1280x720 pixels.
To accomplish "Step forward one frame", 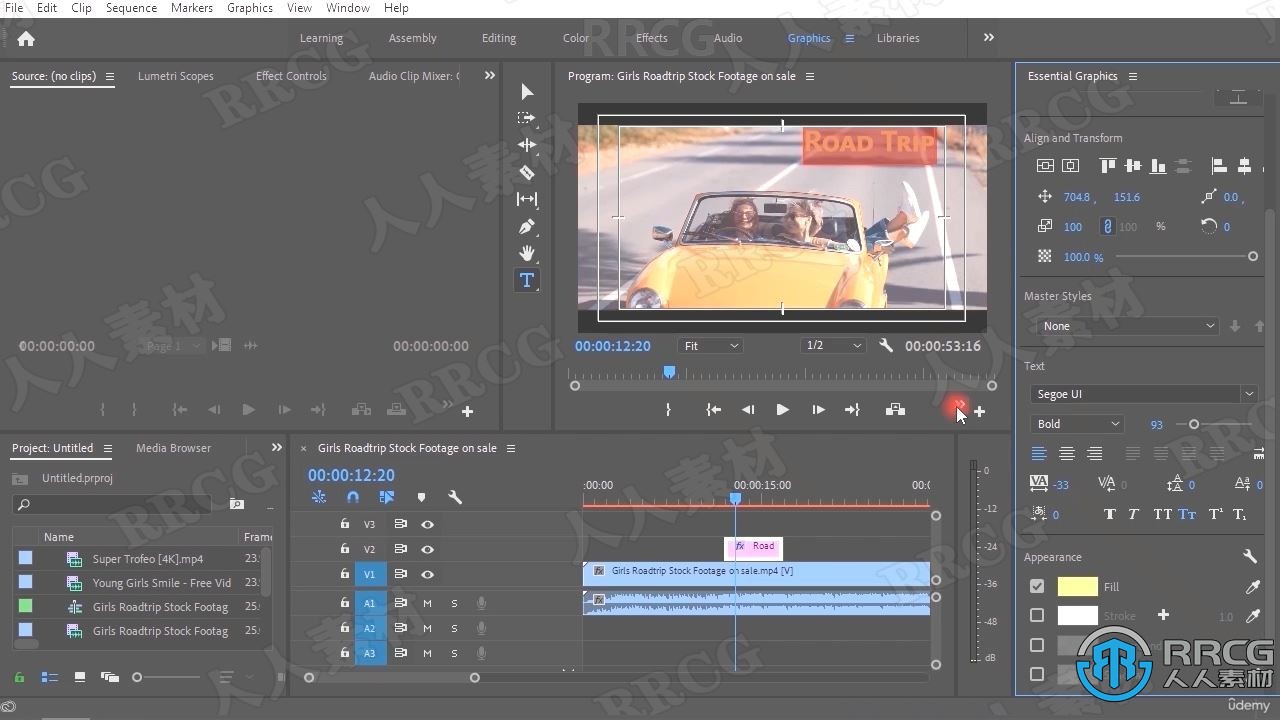I will click(x=818, y=410).
